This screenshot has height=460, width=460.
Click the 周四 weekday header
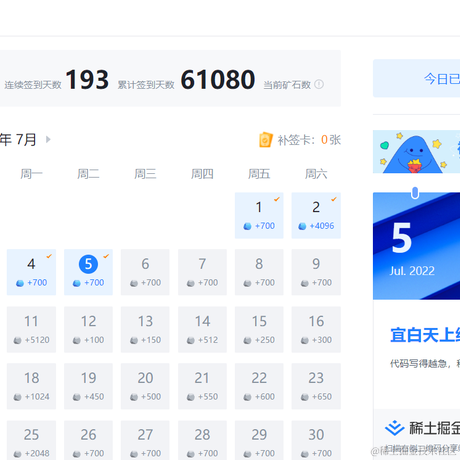[202, 174]
